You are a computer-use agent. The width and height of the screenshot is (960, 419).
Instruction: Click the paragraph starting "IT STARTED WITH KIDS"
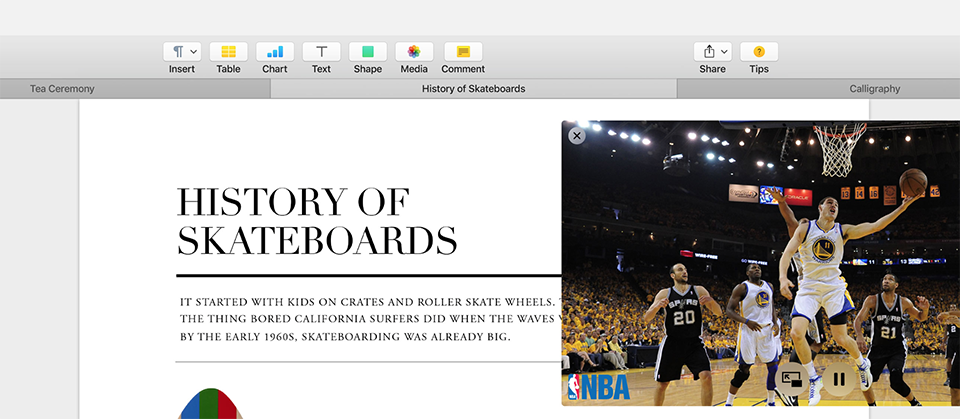click(371, 319)
